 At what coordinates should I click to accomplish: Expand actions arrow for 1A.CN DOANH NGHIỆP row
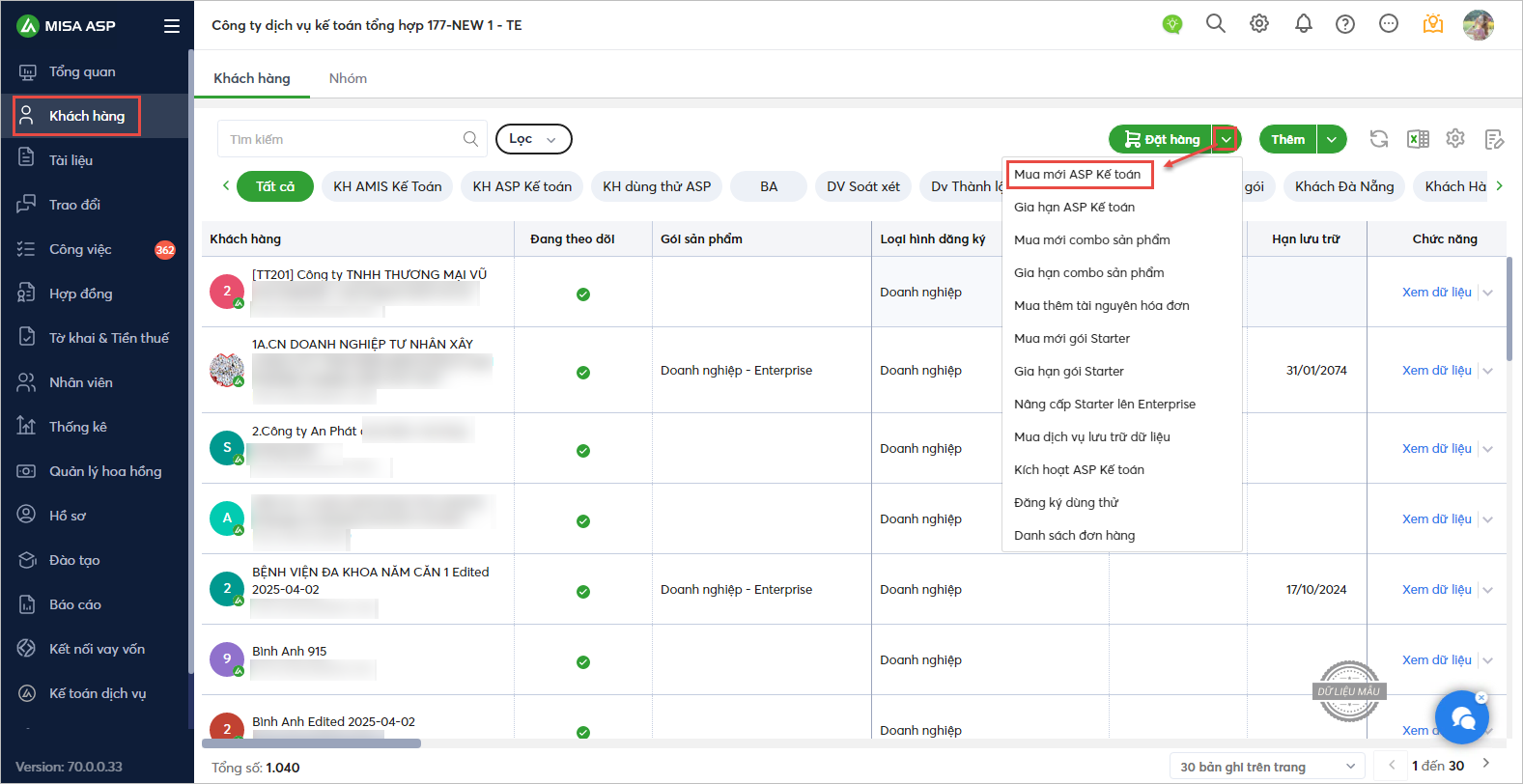click(1488, 371)
